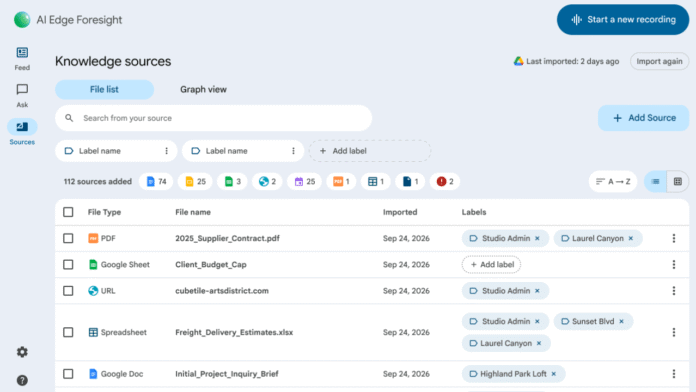Focus the Search from your source field

[214, 118]
